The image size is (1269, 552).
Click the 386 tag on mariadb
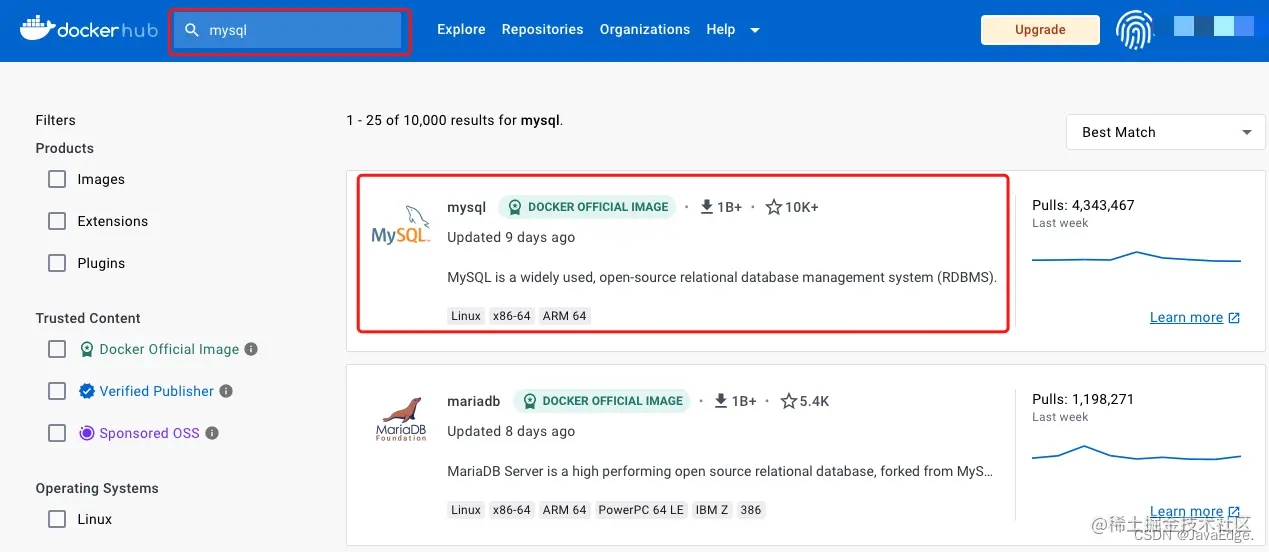751,510
